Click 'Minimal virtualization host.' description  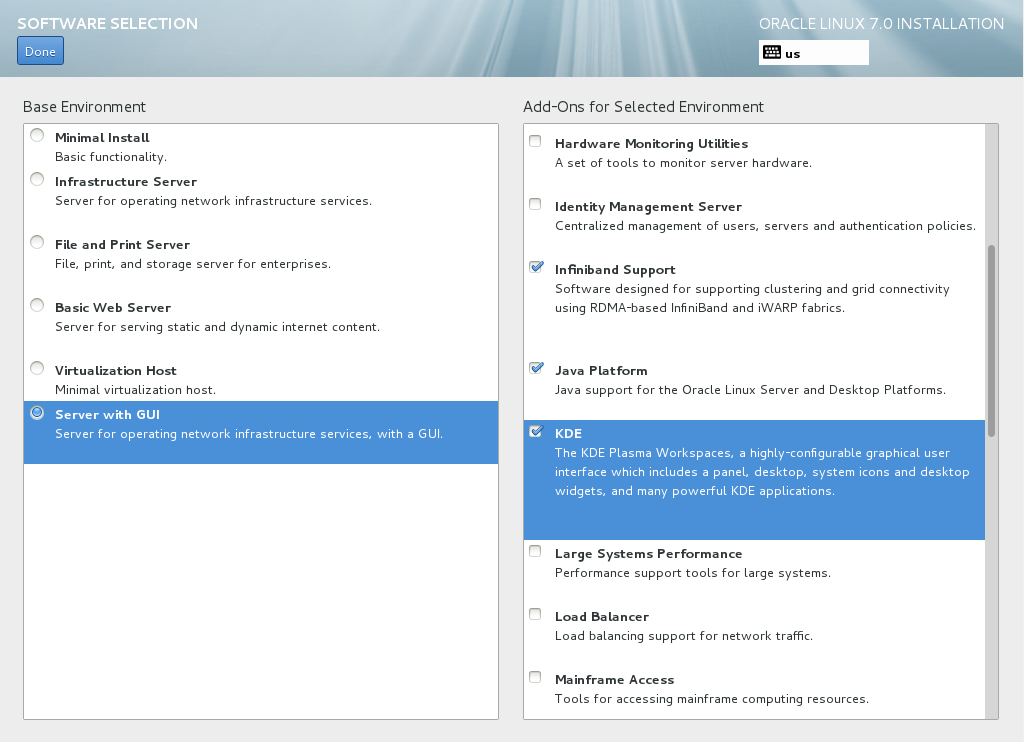click(135, 390)
